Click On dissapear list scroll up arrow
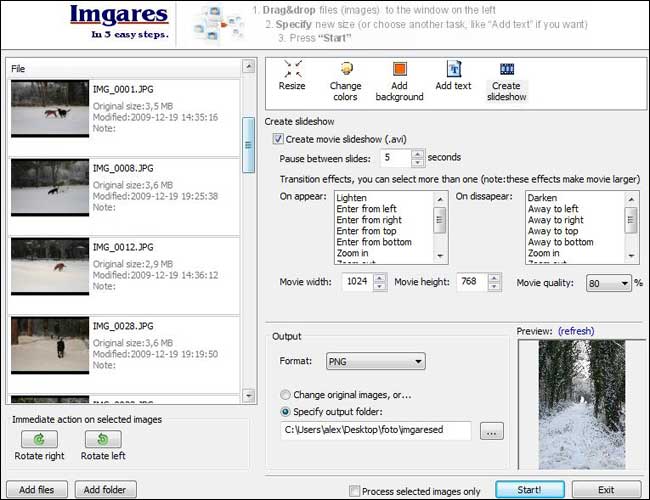This screenshot has width=650, height=500. [631, 199]
